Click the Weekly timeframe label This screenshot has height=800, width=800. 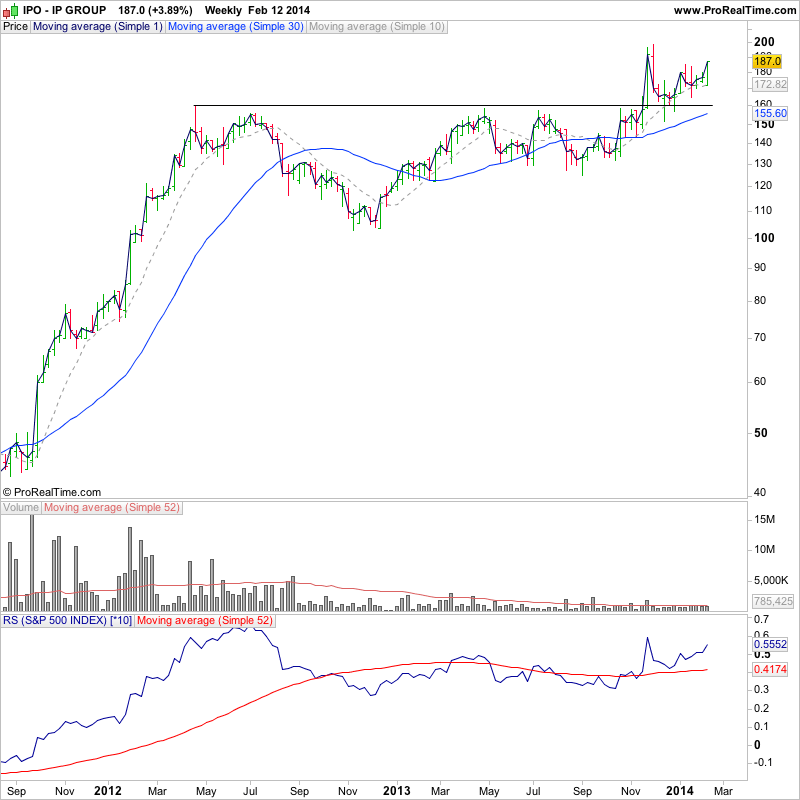tap(223, 10)
